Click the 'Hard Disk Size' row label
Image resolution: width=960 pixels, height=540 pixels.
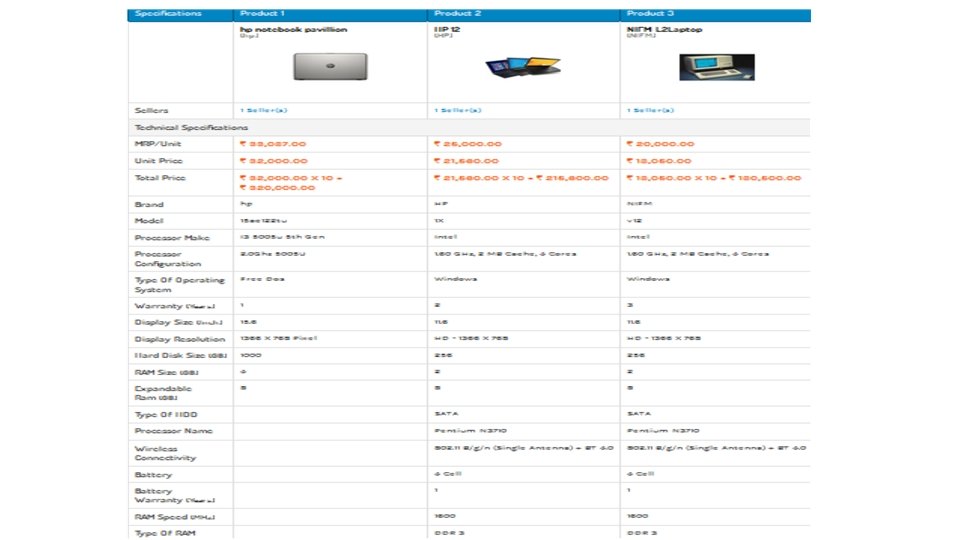[181, 355]
